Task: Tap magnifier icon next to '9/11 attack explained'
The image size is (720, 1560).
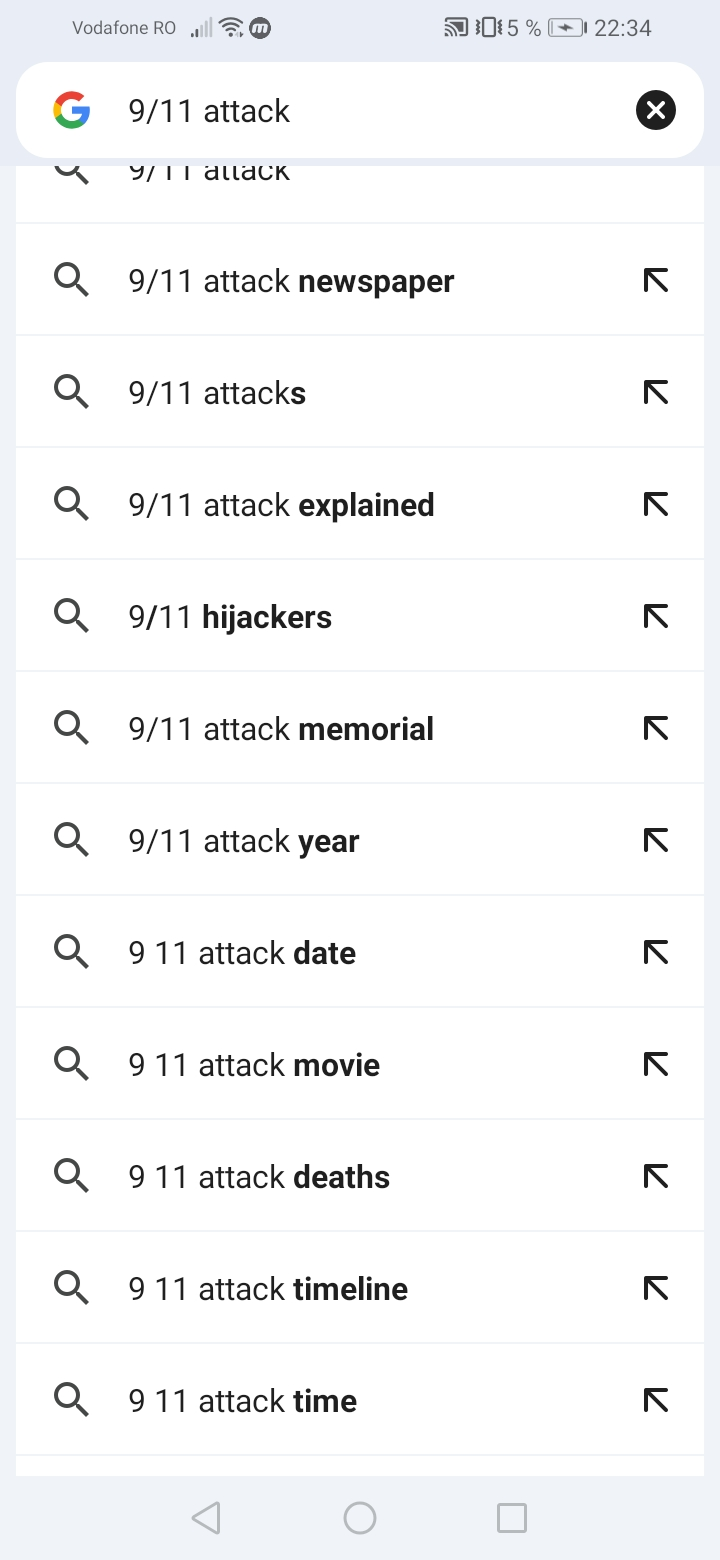Action: point(71,505)
